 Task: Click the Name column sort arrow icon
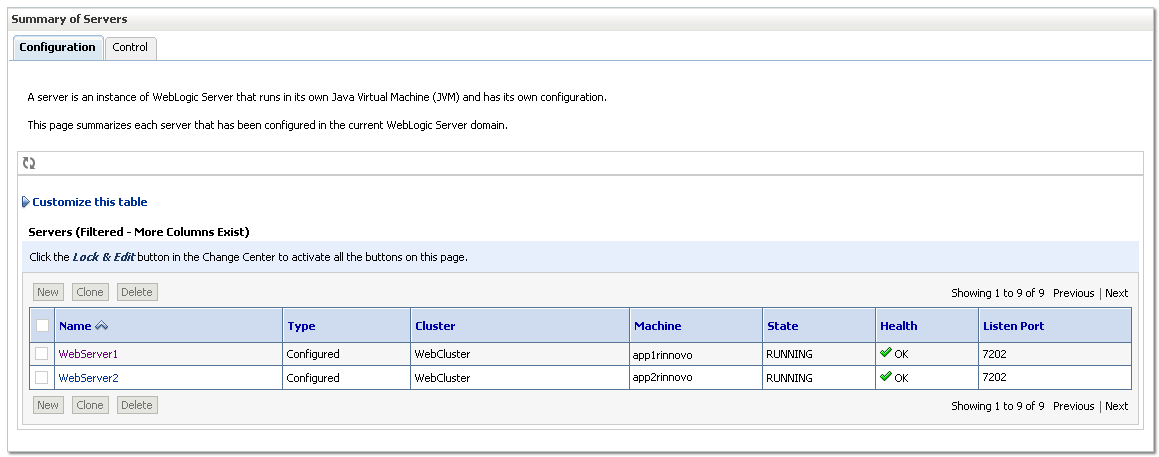[x=101, y=326]
